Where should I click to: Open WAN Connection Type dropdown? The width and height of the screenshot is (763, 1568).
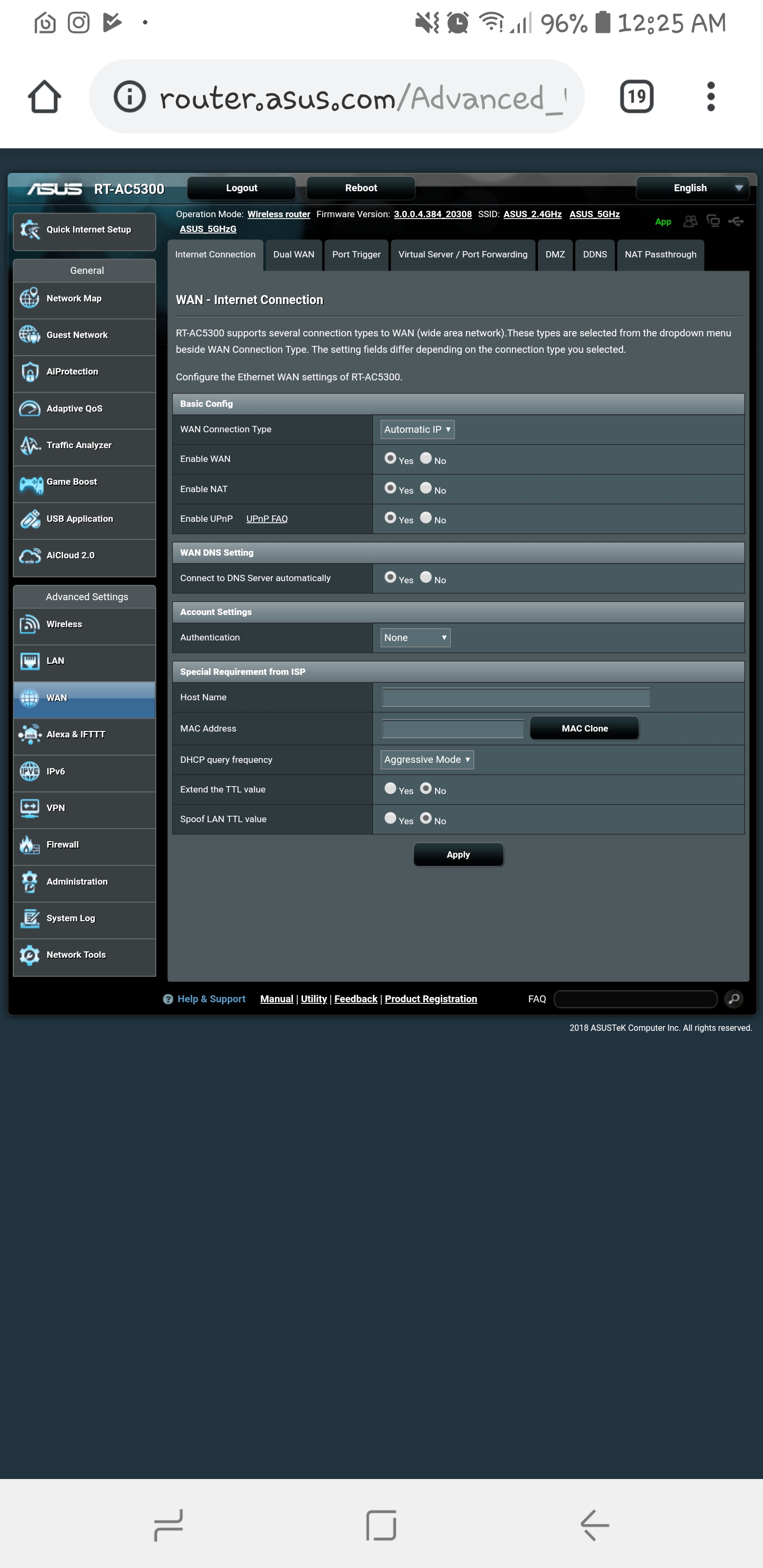coord(417,429)
